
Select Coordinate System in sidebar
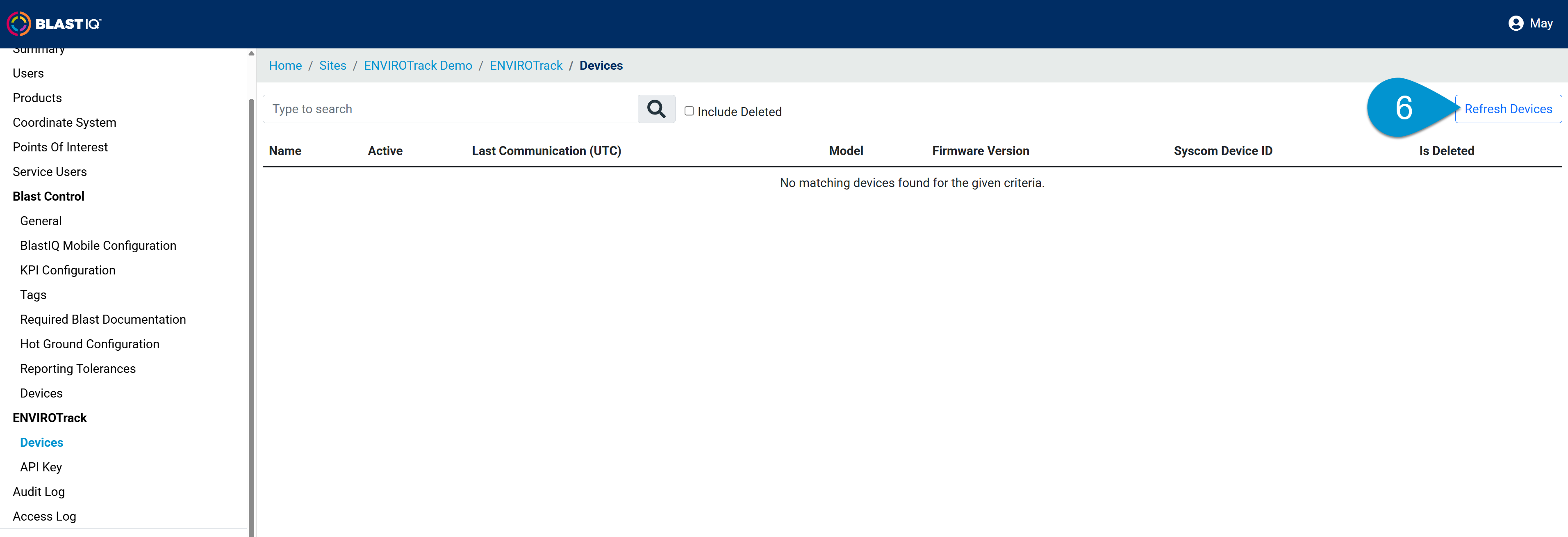64,122
